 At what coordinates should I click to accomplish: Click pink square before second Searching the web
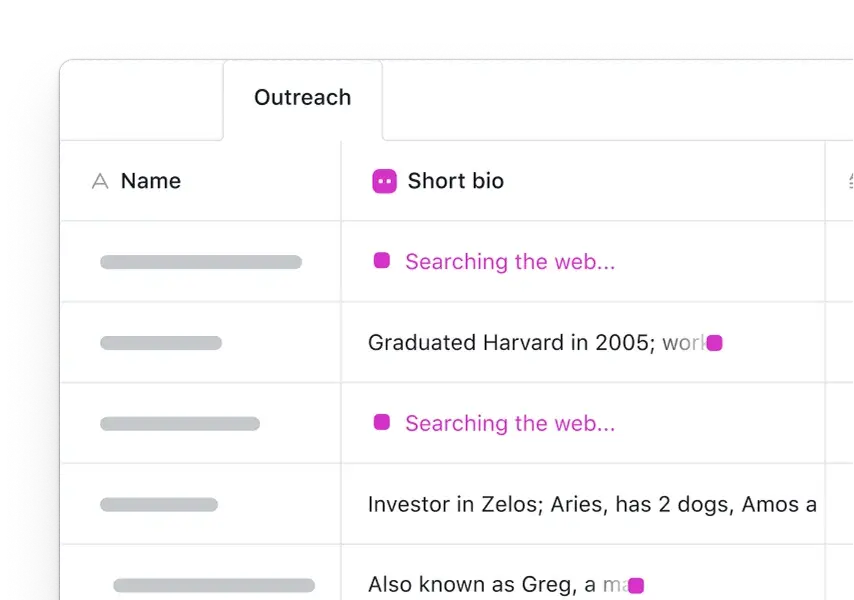[x=381, y=423]
